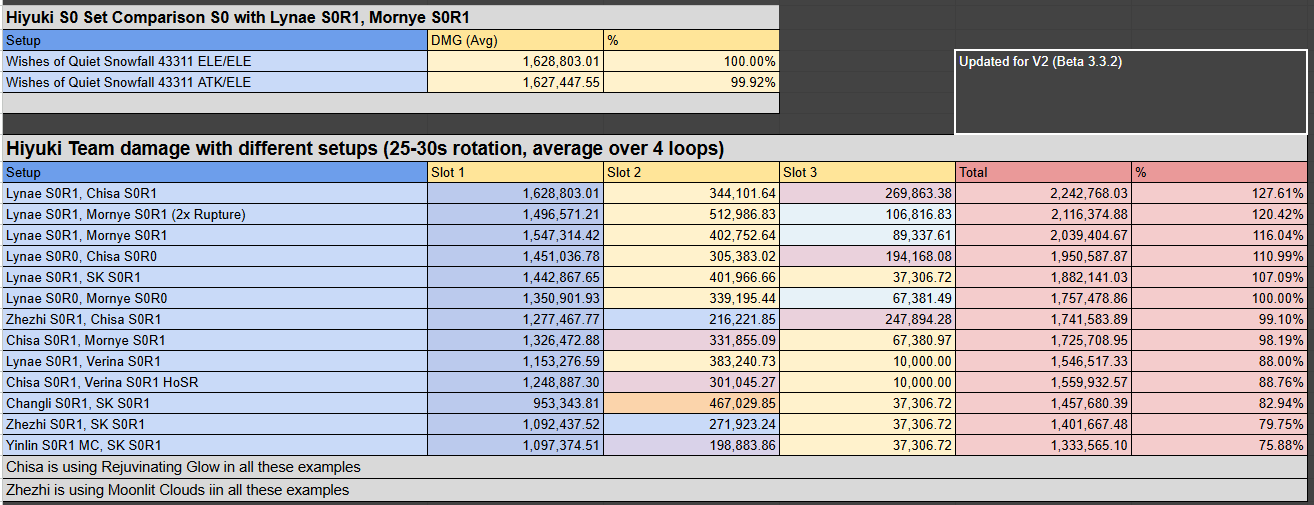
Task: Click Slot 3 value 106,816.83
Action: pyautogui.click(x=867, y=214)
